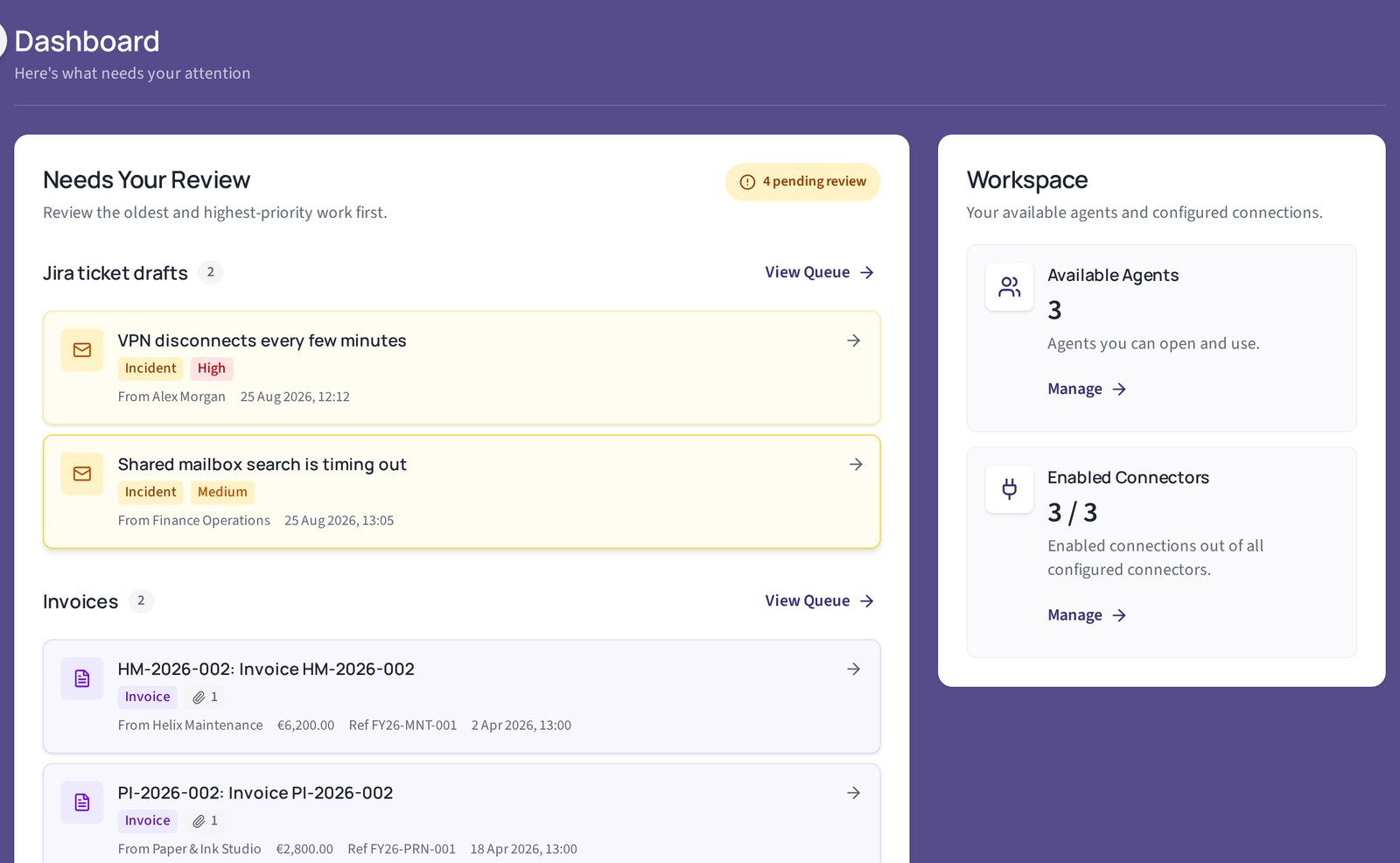Open PI-2026-002 invoice via its arrow
1400x863 pixels.
(x=853, y=793)
